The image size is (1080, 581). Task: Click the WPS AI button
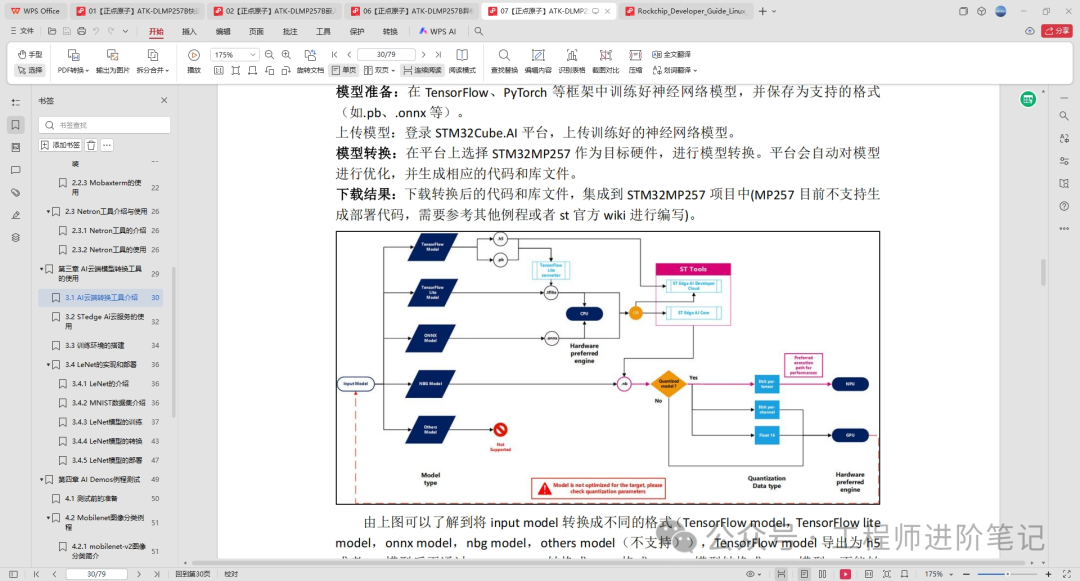(438, 32)
